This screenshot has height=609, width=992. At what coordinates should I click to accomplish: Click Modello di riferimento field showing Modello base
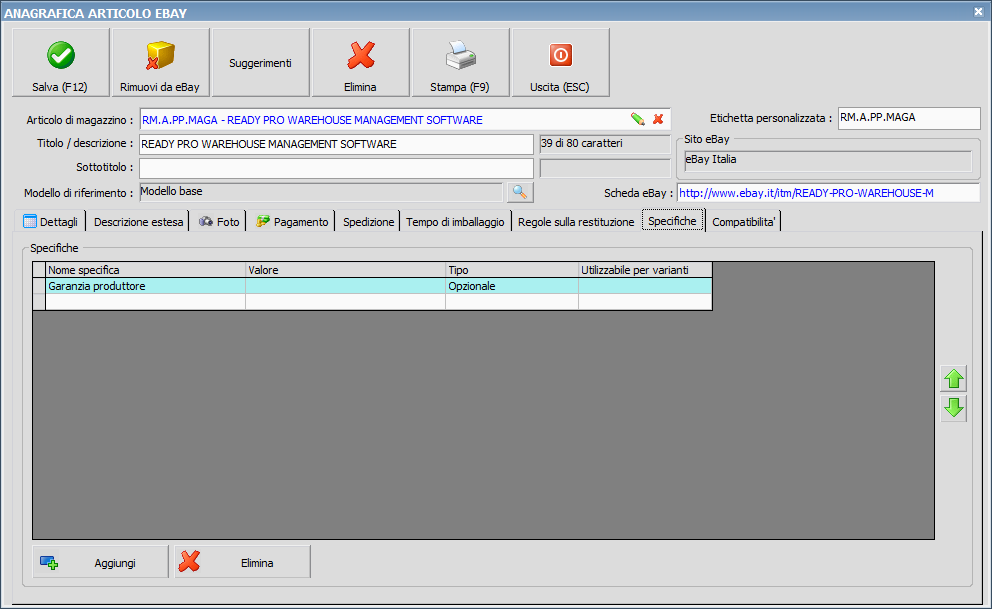(321, 192)
